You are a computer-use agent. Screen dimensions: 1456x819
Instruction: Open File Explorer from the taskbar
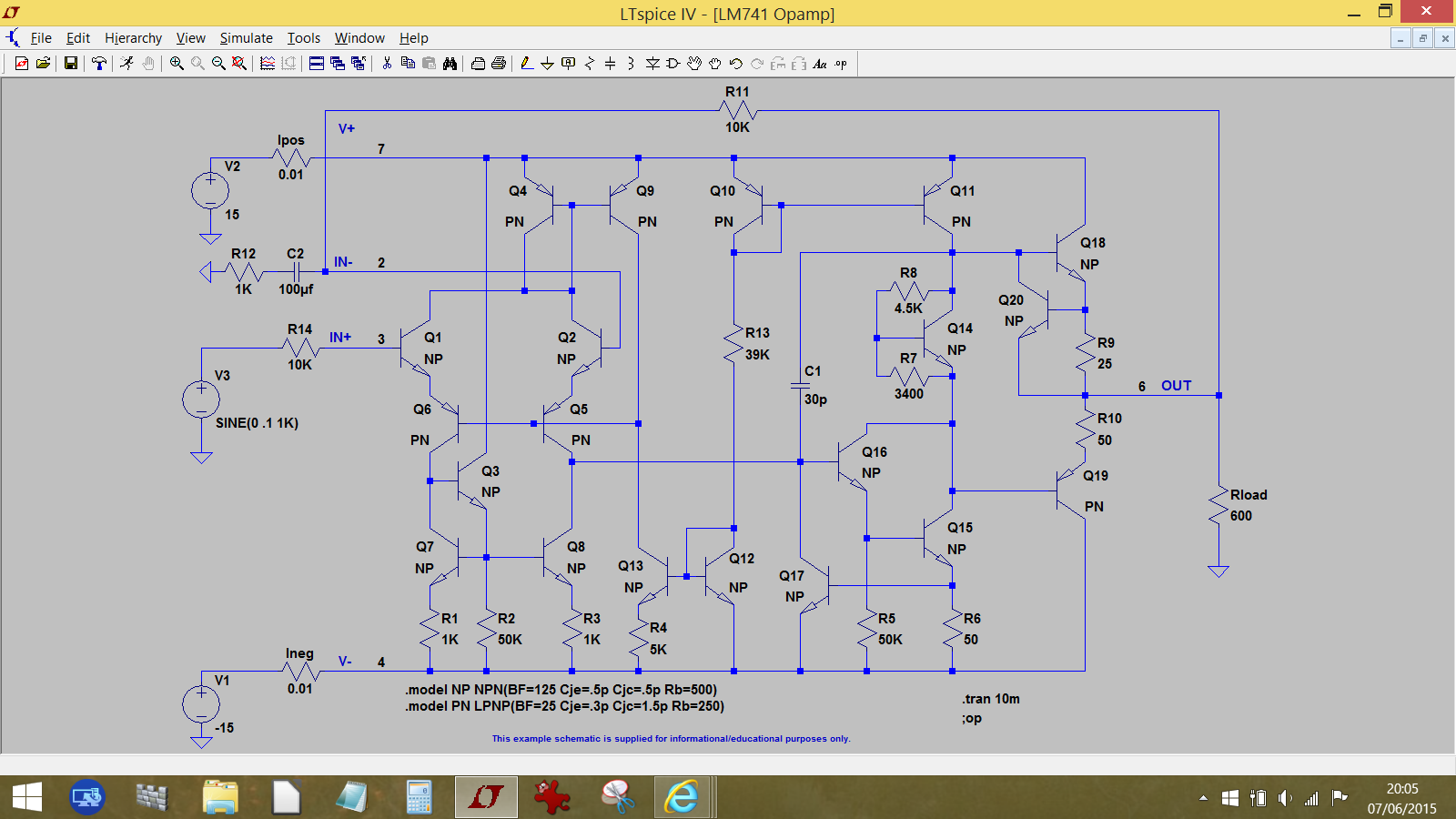(219, 798)
